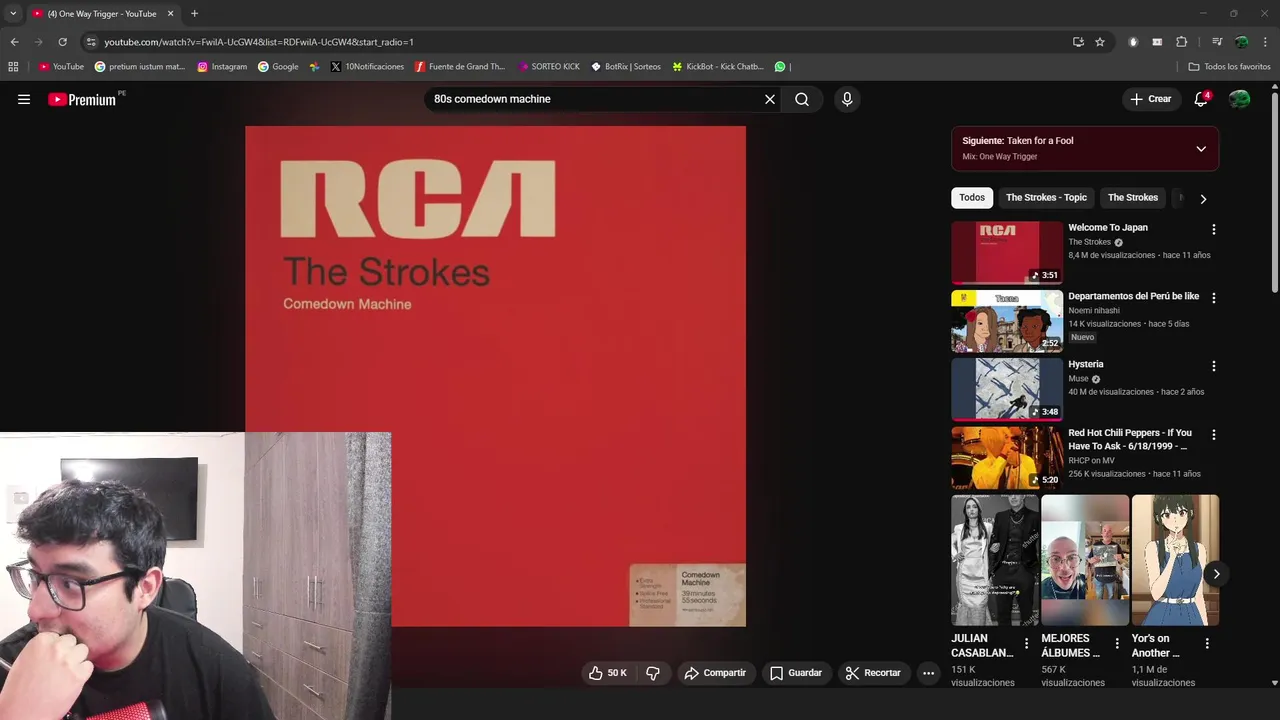The image size is (1280, 720).
Task: Open the Google bookmark
Action: pos(278,67)
